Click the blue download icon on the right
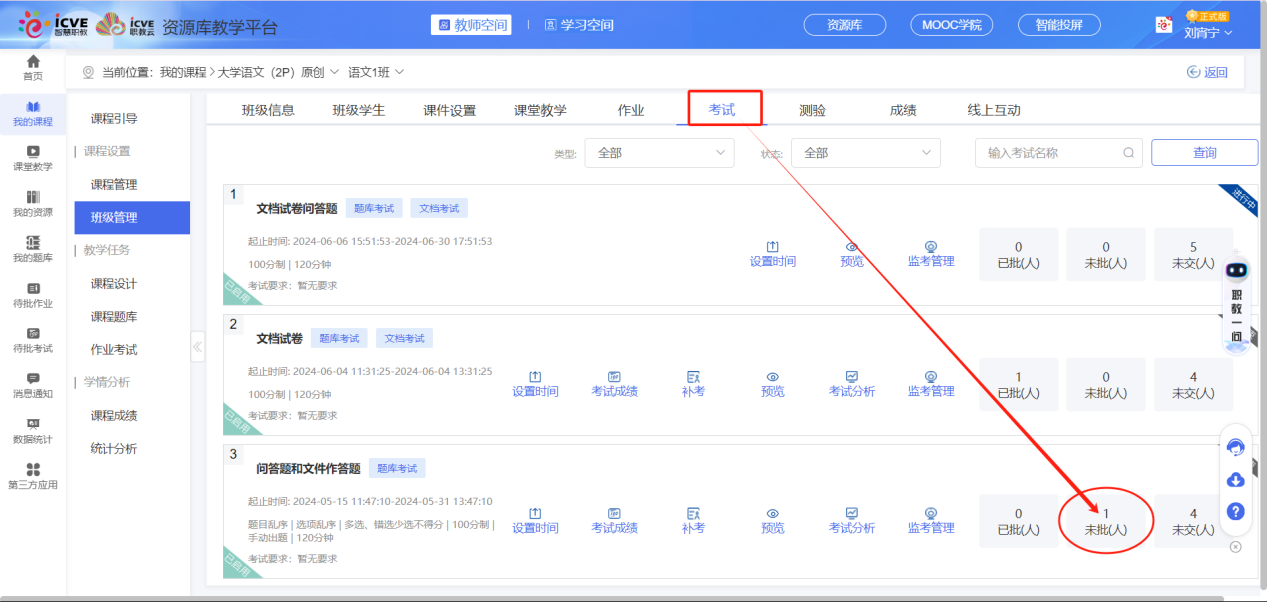The image size is (1267, 602). [1235, 480]
